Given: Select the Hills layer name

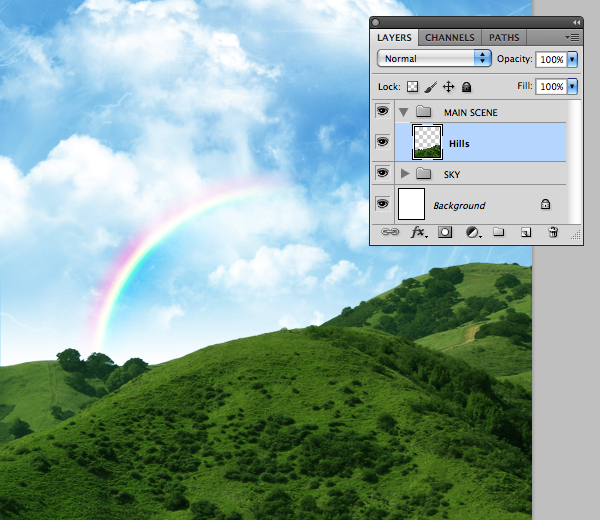Looking at the screenshot, I should pos(459,143).
